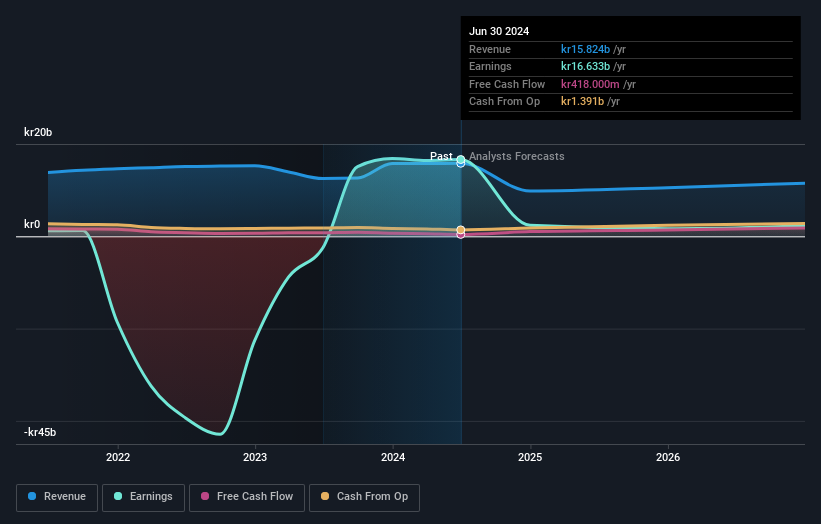Click the kr1.391b cash from op value
821x524 pixels.
(582, 102)
